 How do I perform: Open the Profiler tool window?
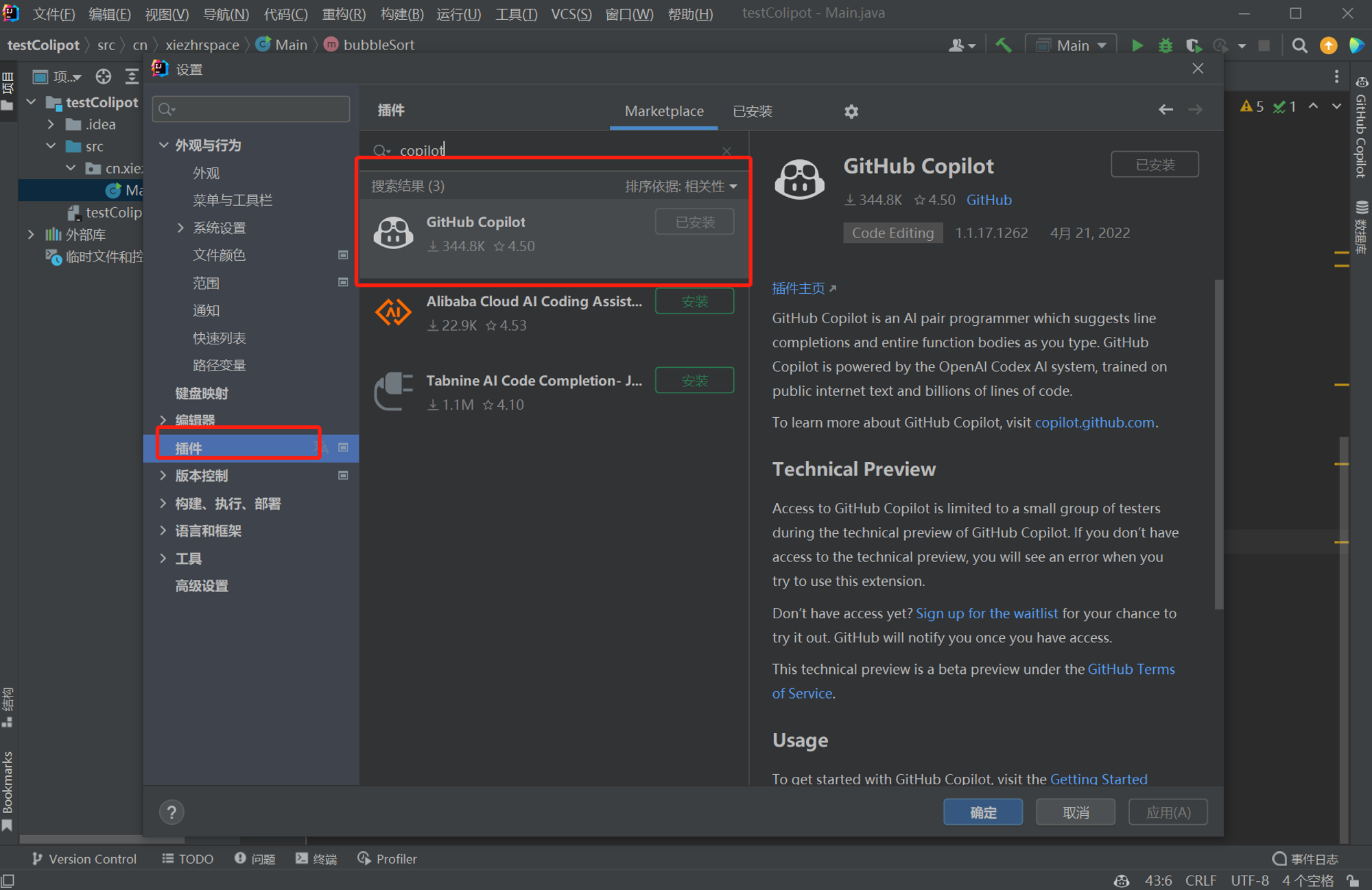pyautogui.click(x=387, y=859)
